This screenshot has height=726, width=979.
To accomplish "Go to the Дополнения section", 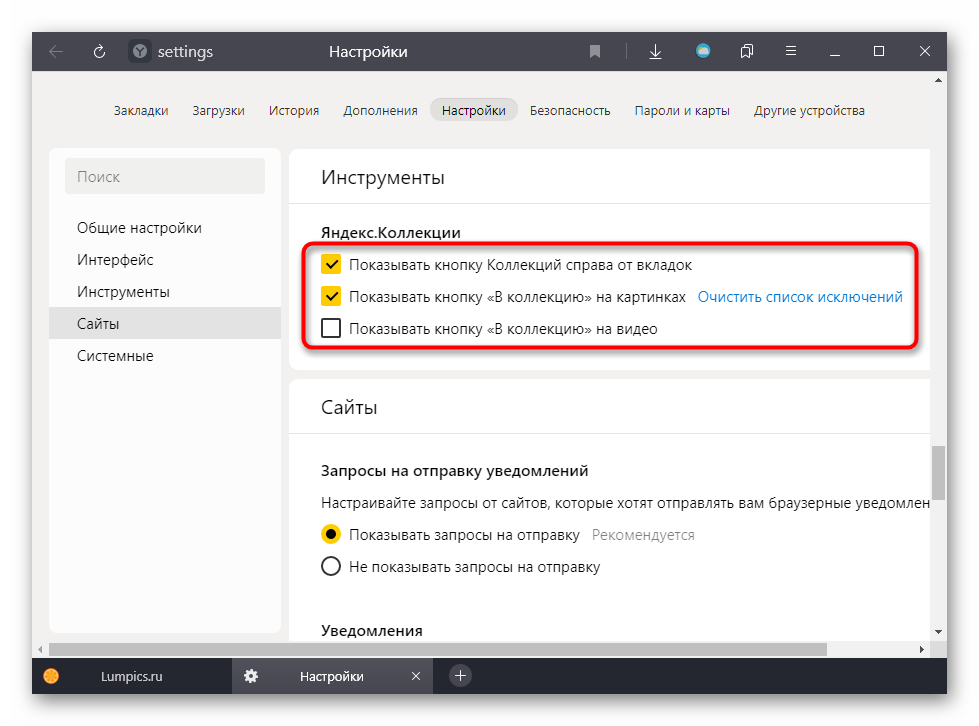I will [380, 110].
